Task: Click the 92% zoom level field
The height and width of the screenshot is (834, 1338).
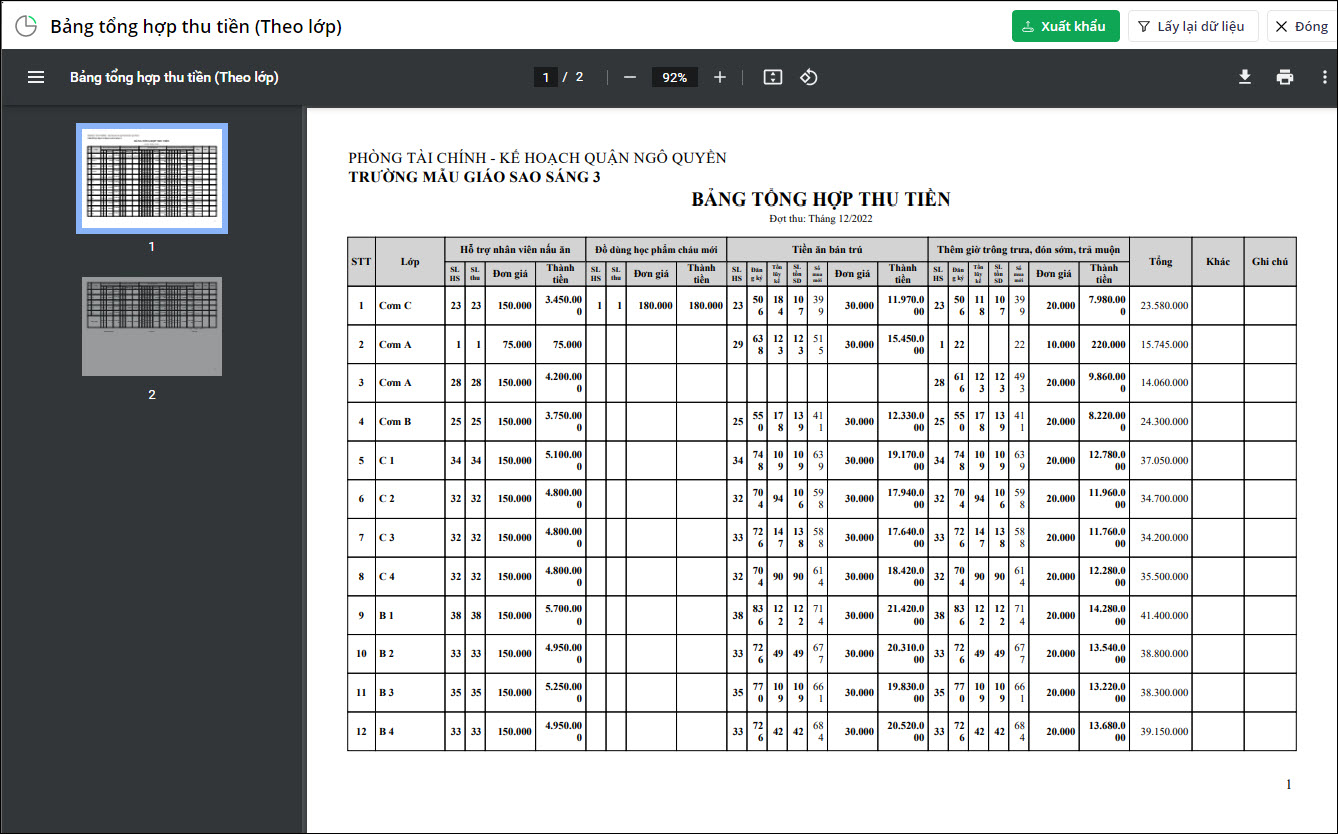Action: 675,77
